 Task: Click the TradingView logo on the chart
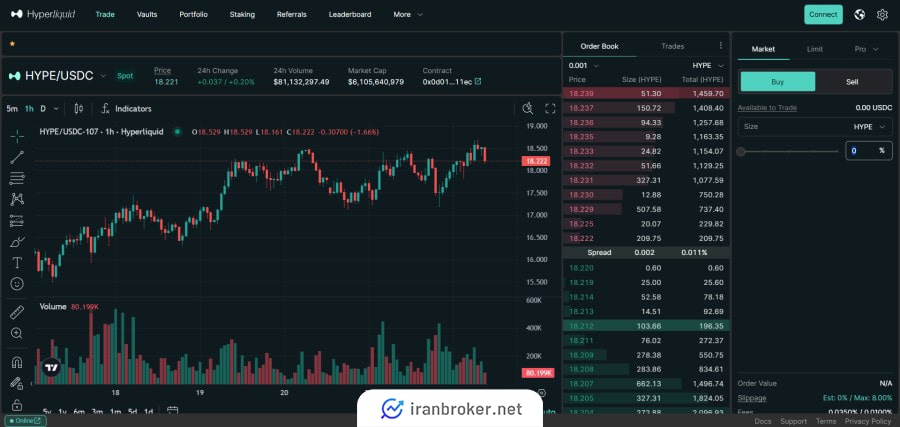51,367
